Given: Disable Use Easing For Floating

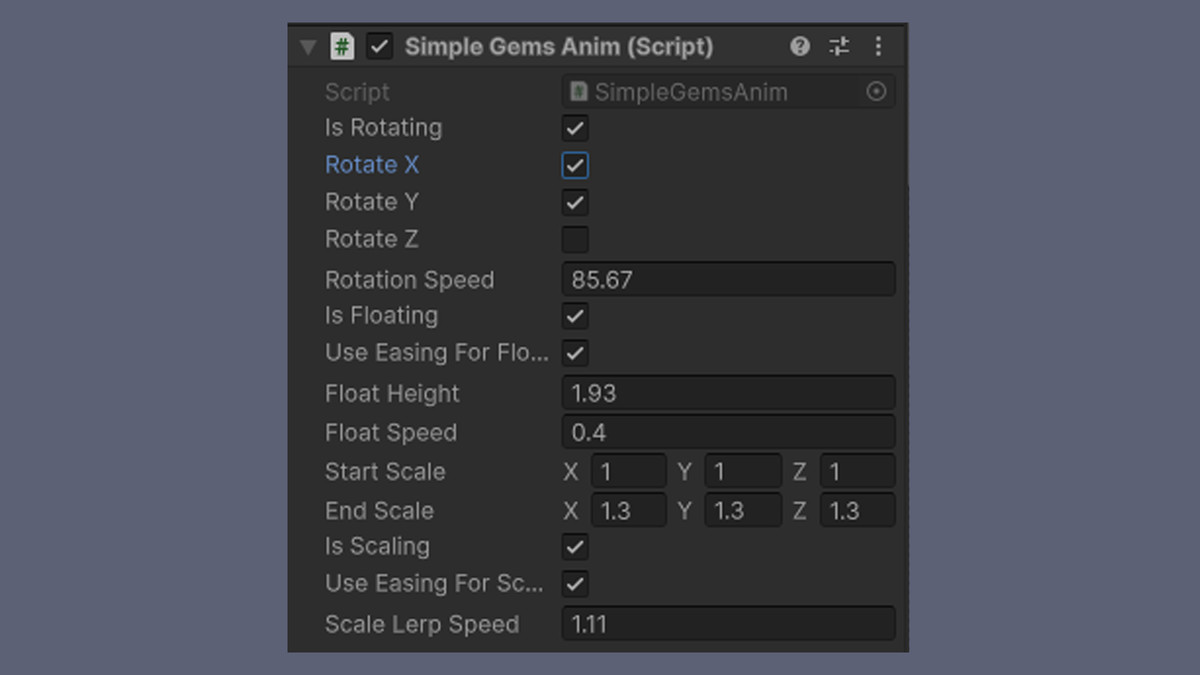Looking at the screenshot, I should coord(575,352).
